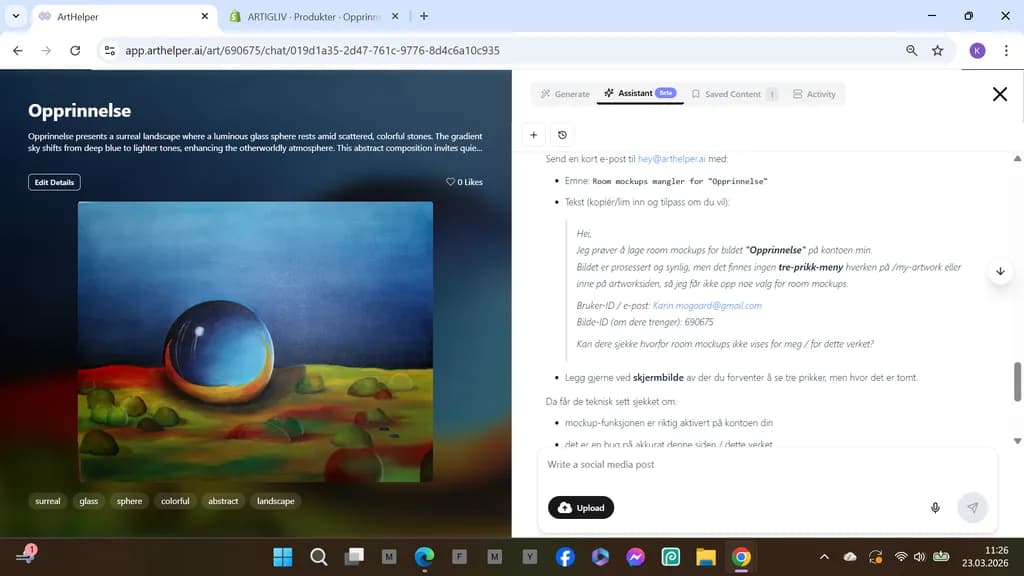The width and height of the screenshot is (1024, 576).
Task: Bookmark this page with star icon
Action: [x=938, y=50]
